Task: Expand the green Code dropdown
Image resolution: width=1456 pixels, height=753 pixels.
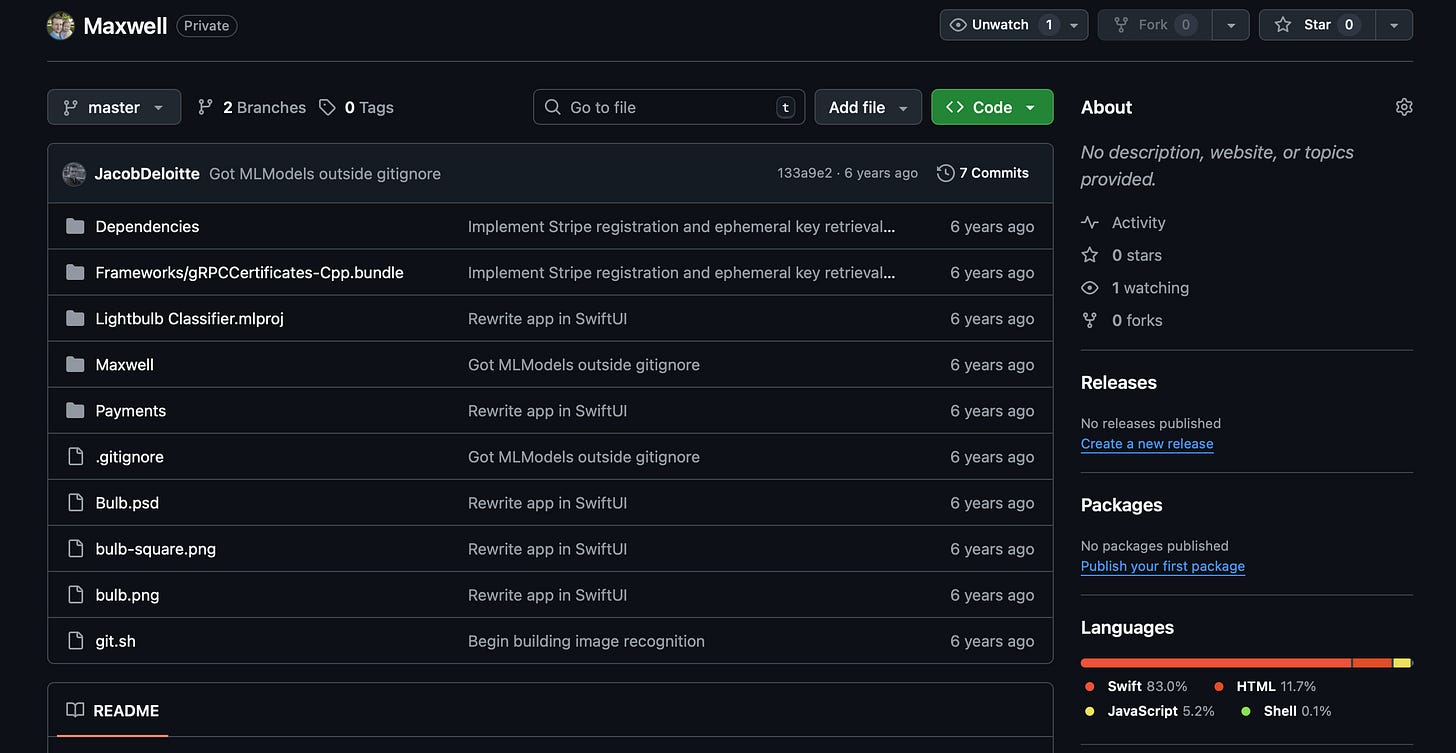Action: pyautogui.click(x=991, y=107)
